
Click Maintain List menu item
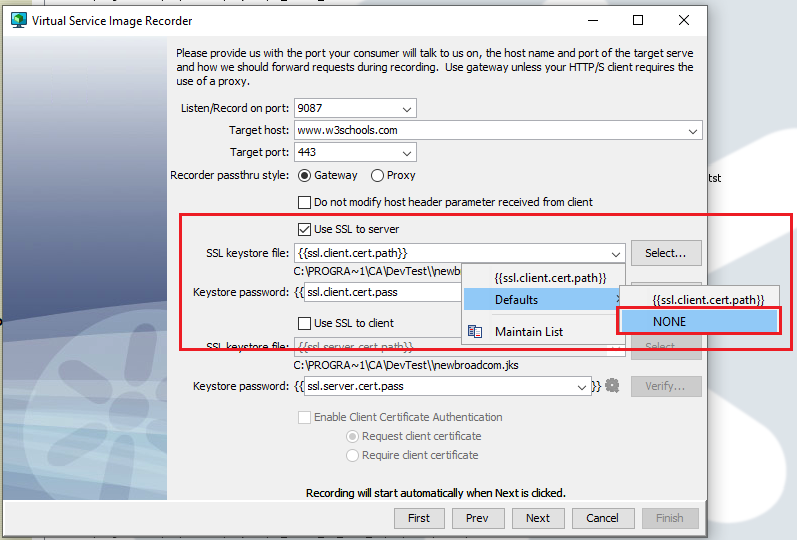click(x=528, y=332)
